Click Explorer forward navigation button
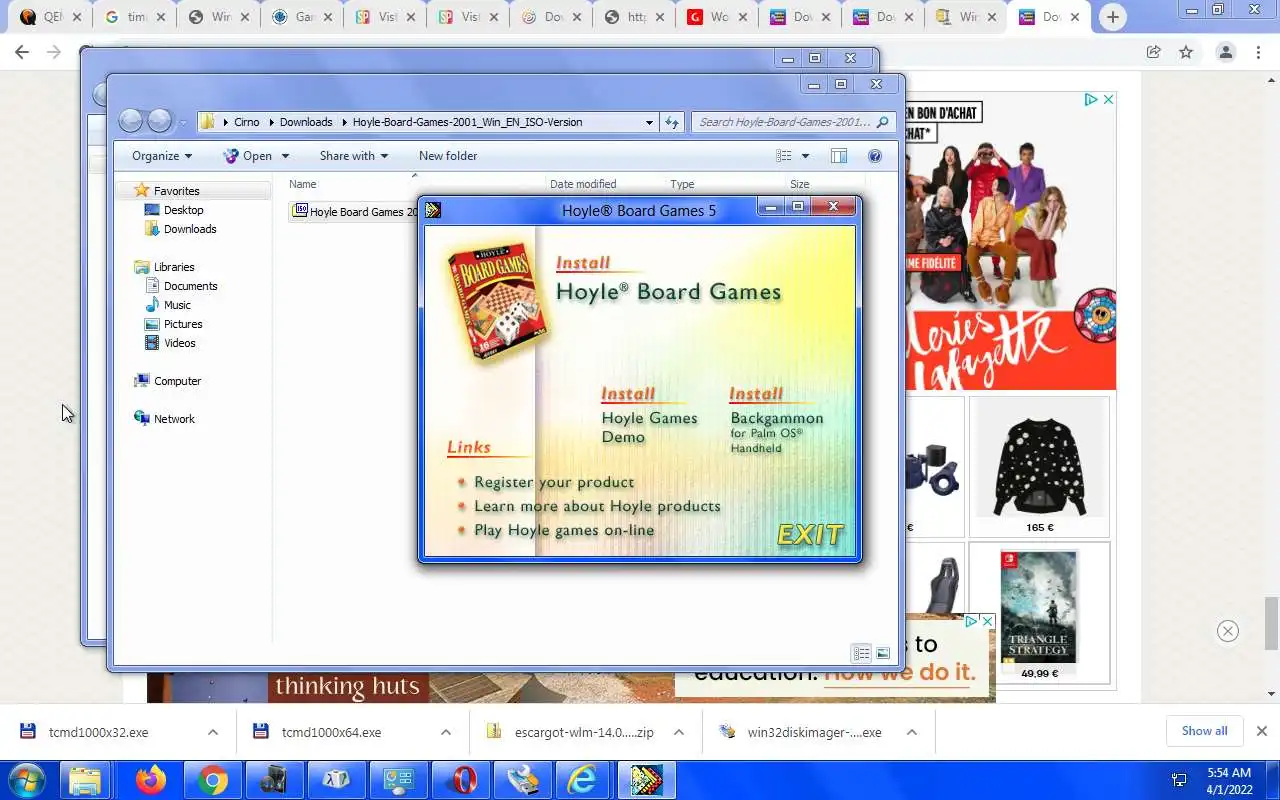The height and width of the screenshot is (800, 1280). (x=160, y=121)
